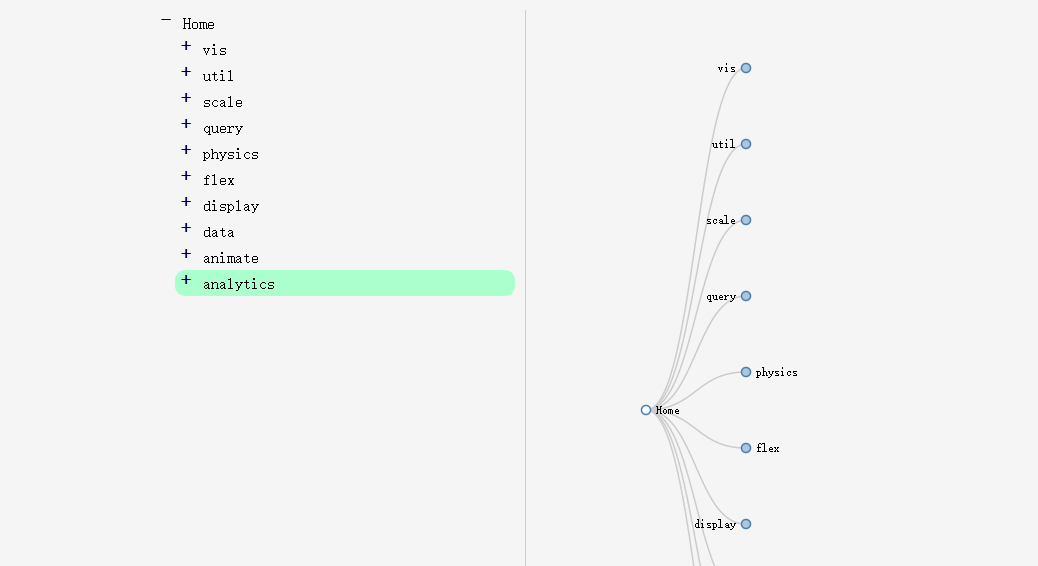Expand the query branch plus icon

[x=186, y=124]
